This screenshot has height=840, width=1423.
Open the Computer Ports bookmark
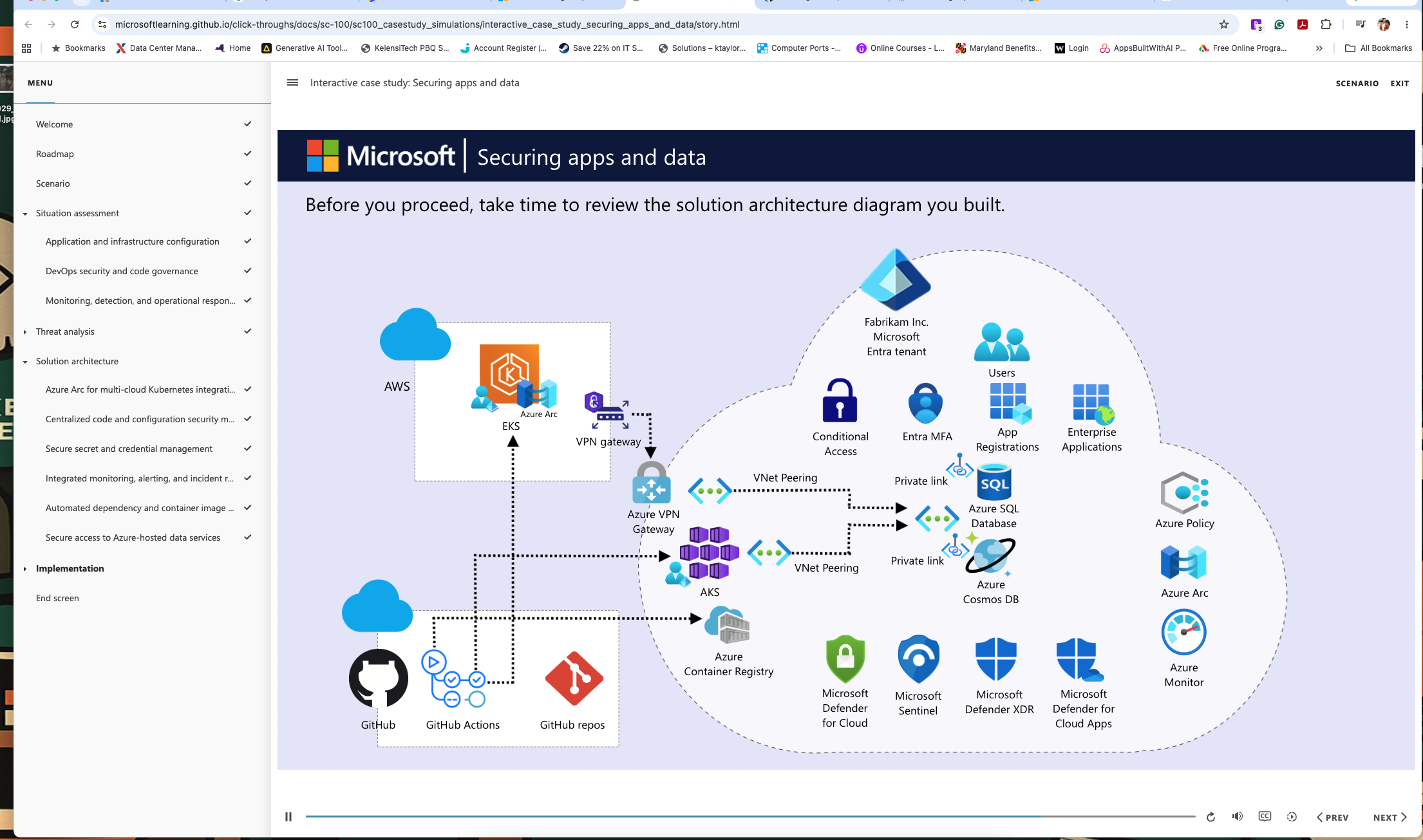point(799,48)
